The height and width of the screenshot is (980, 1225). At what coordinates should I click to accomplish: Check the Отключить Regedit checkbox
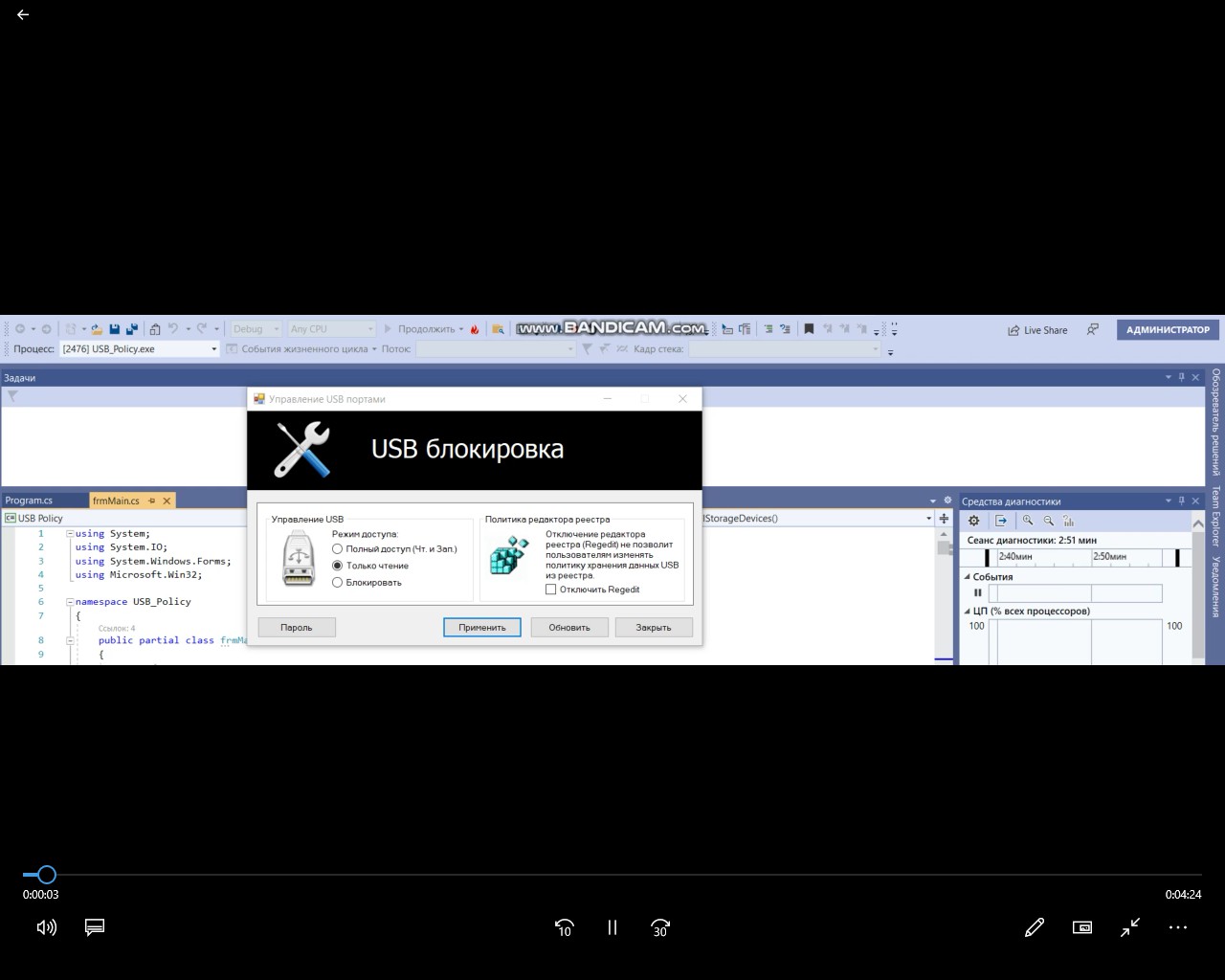click(x=550, y=590)
